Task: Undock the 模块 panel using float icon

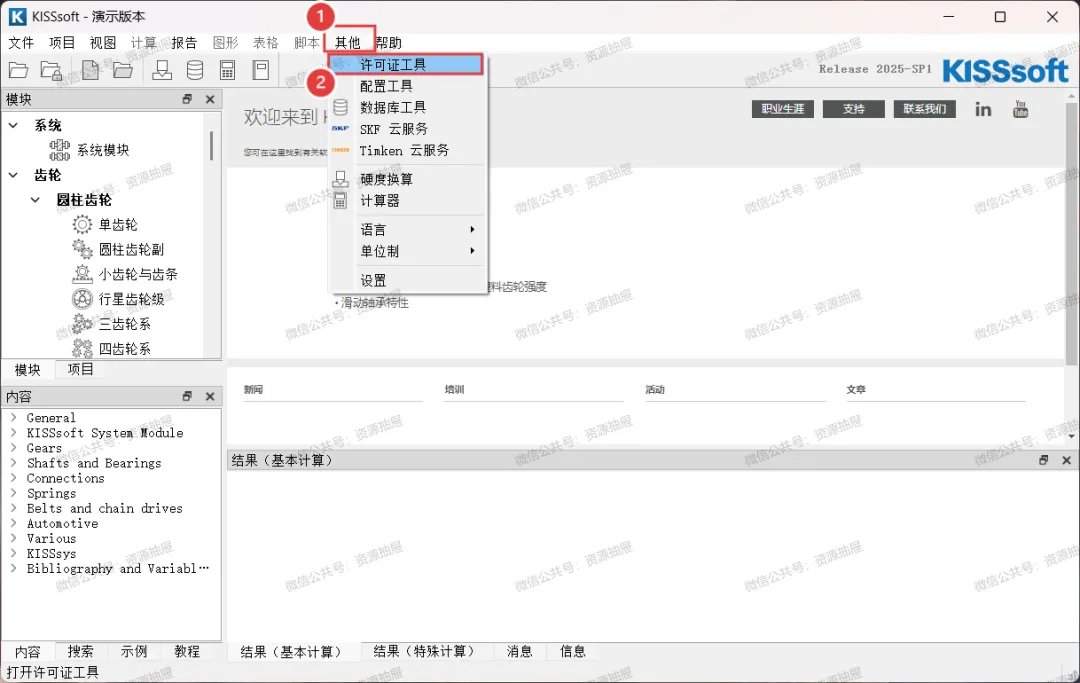Action: click(187, 99)
